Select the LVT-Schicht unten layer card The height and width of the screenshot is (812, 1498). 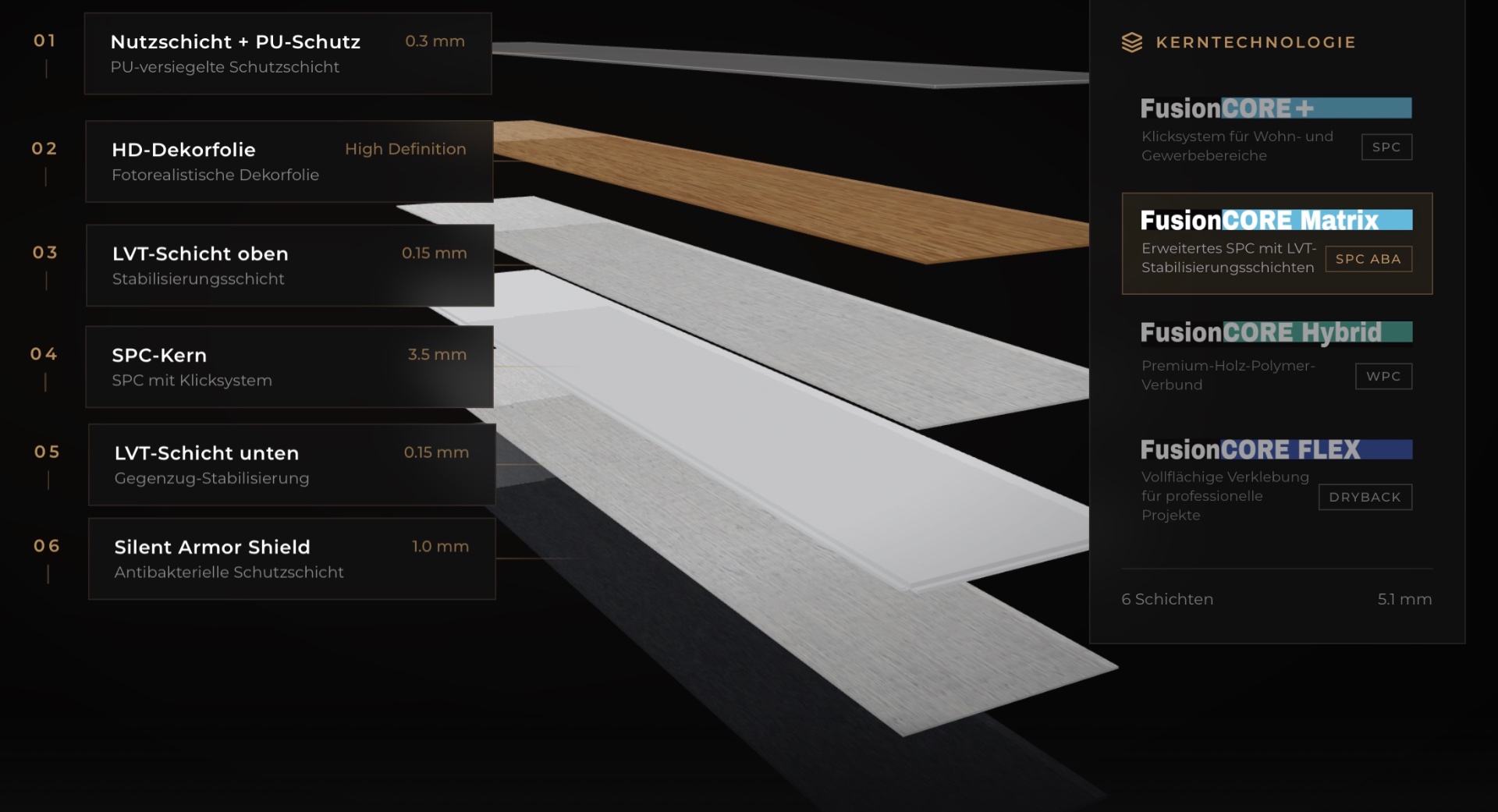[292, 465]
